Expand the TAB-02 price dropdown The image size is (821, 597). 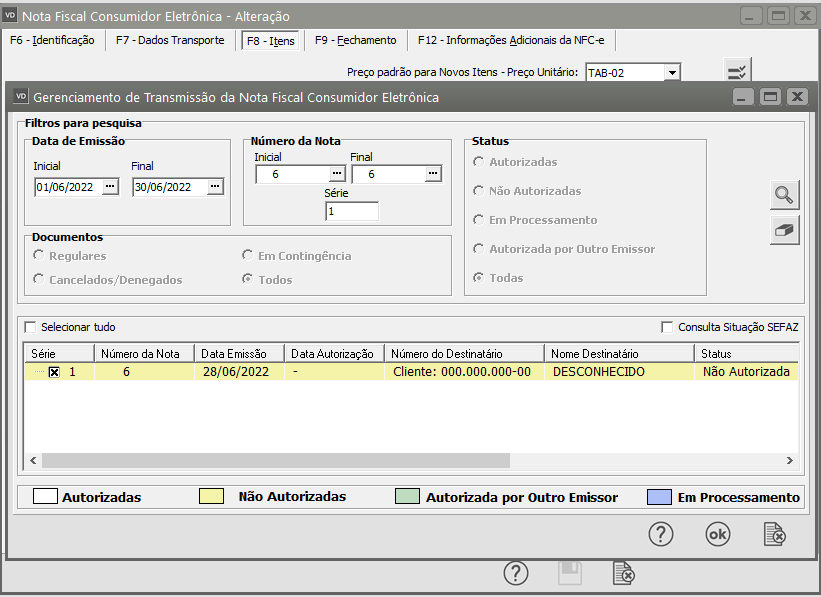click(672, 72)
